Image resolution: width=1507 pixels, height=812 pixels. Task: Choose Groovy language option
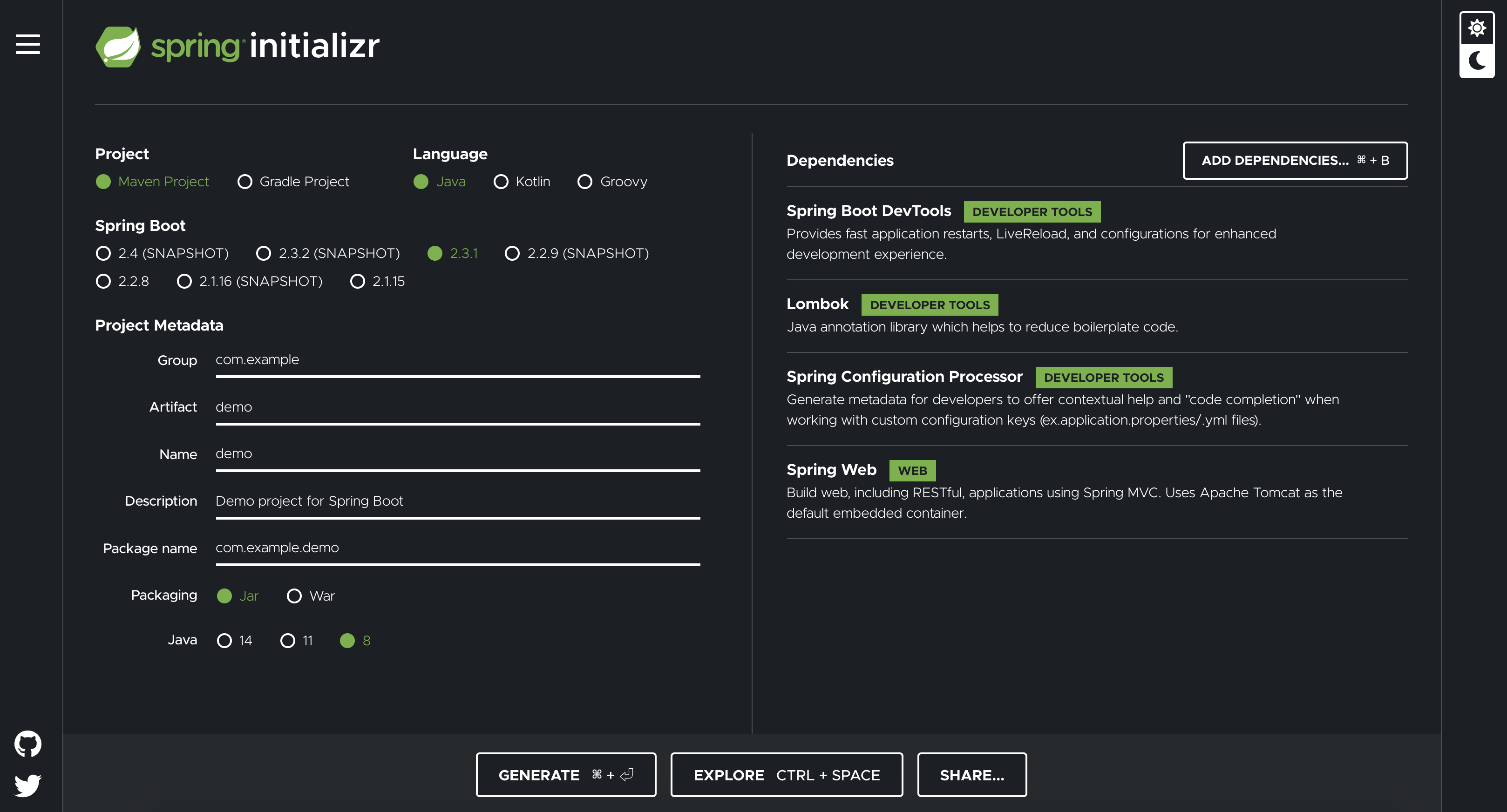point(584,182)
